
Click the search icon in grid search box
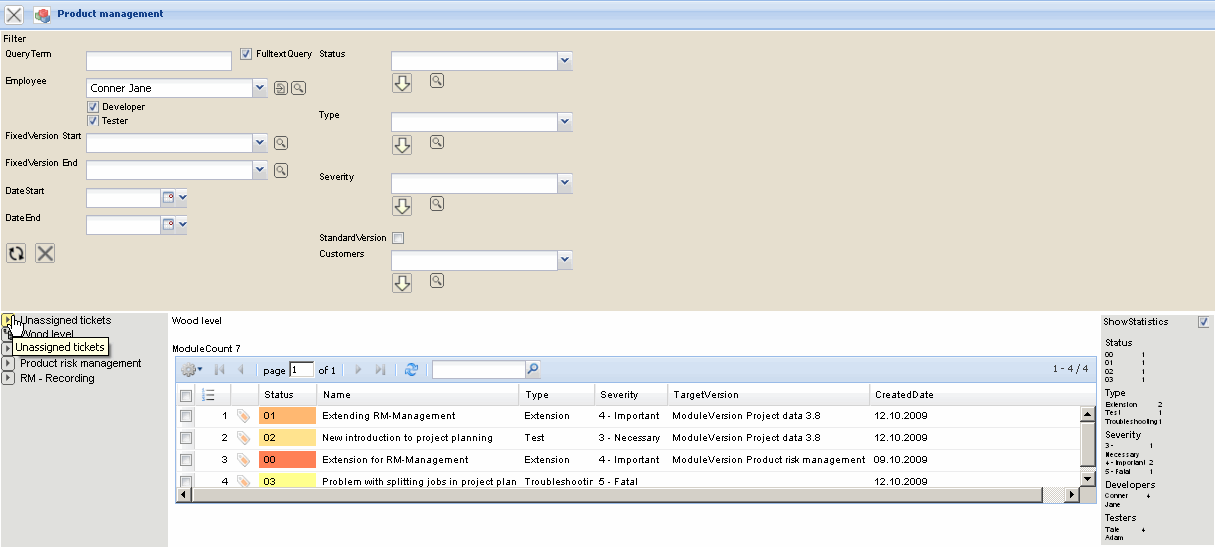pos(532,369)
